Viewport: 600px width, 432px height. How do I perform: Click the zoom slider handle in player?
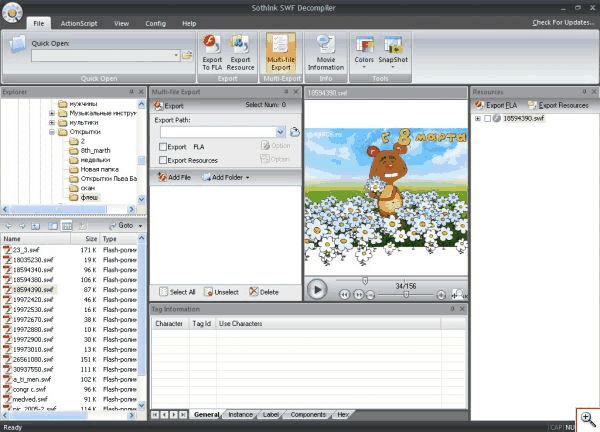pyautogui.click(x=406, y=294)
